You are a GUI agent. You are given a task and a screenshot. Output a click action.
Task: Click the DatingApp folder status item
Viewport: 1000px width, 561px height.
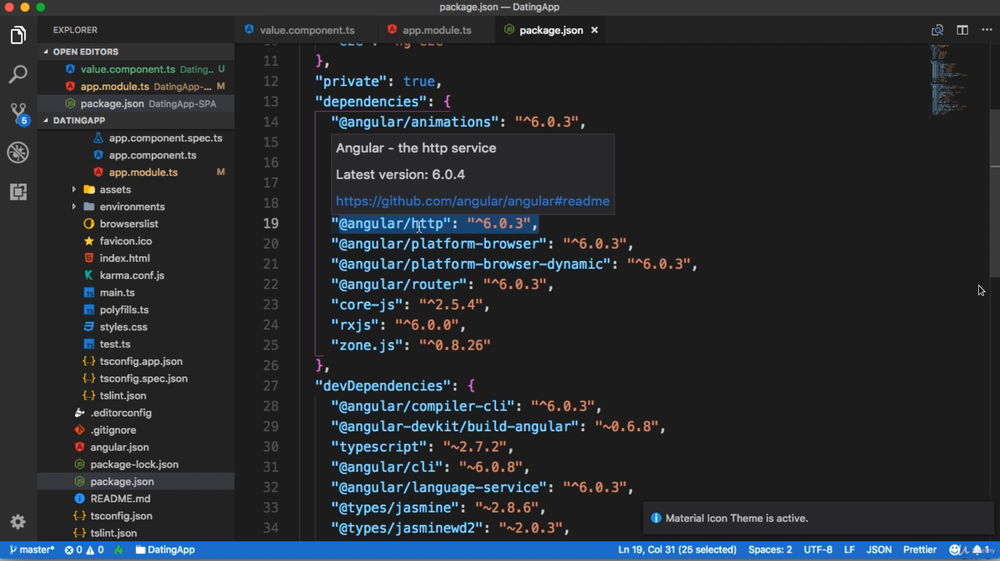click(165, 550)
